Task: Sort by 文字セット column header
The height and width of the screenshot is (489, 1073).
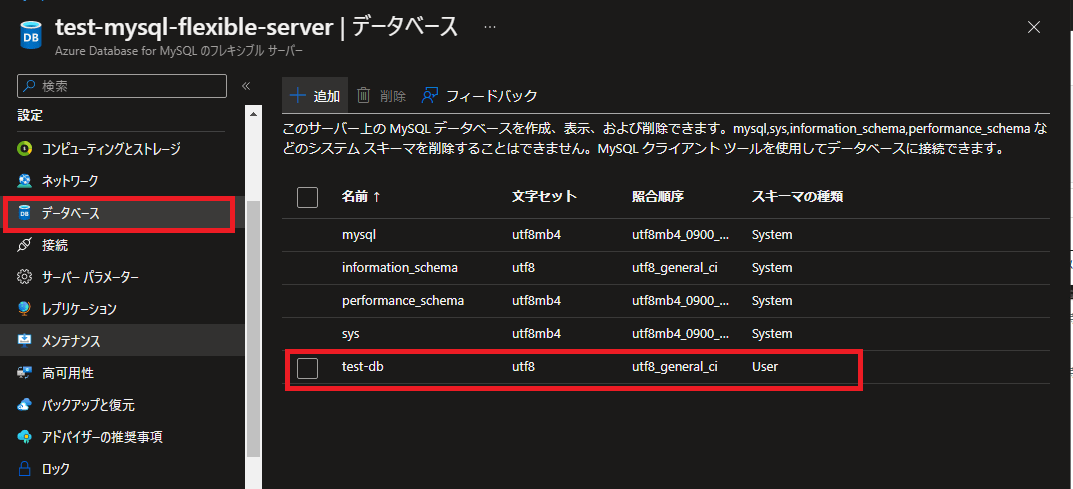Action: (544, 197)
